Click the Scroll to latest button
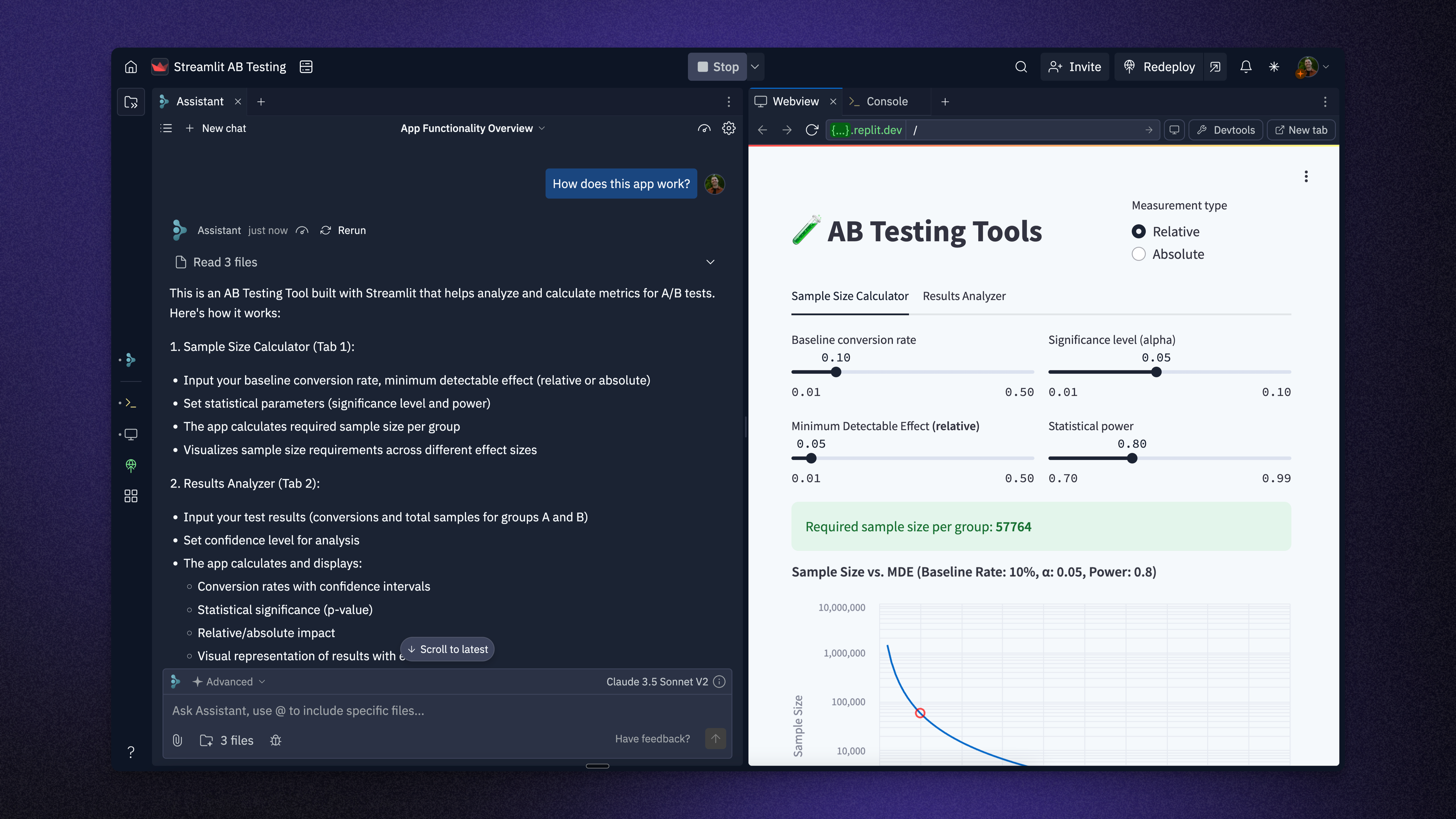Screen dimensions: 1456x819 447,649
